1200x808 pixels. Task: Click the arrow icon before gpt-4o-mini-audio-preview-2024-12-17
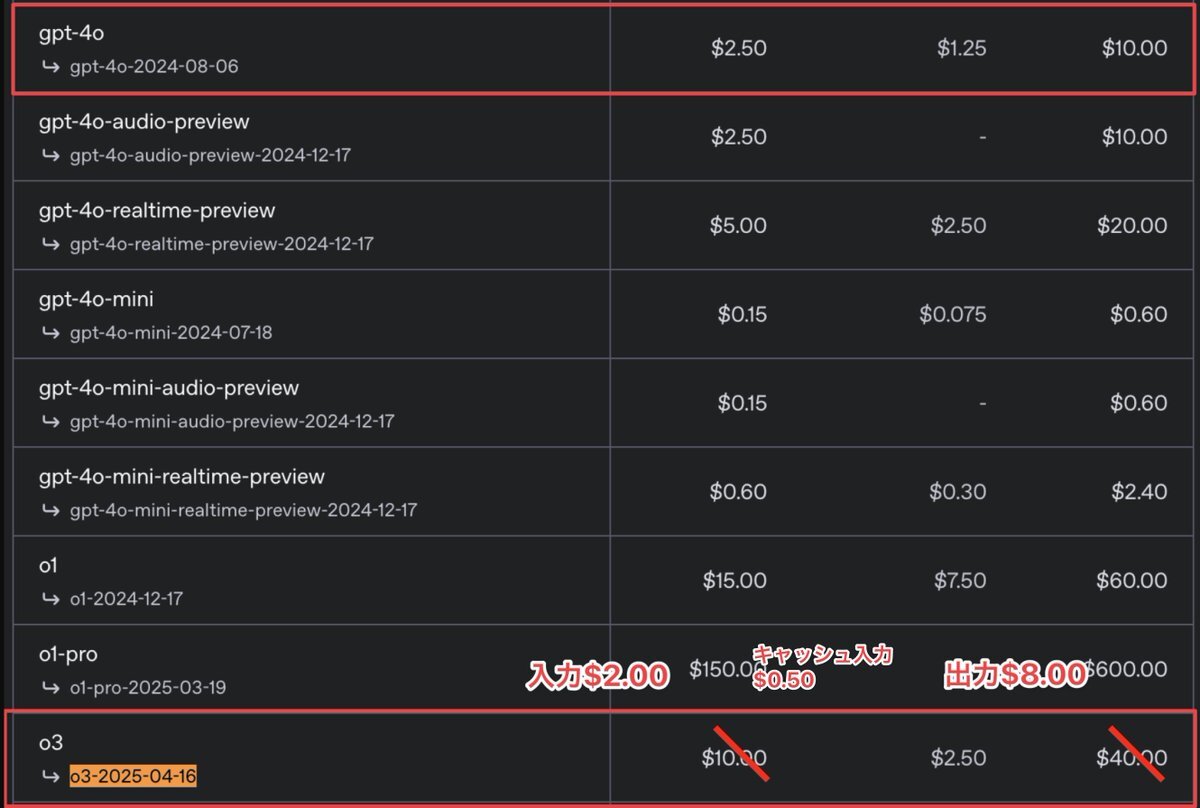pos(51,422)
